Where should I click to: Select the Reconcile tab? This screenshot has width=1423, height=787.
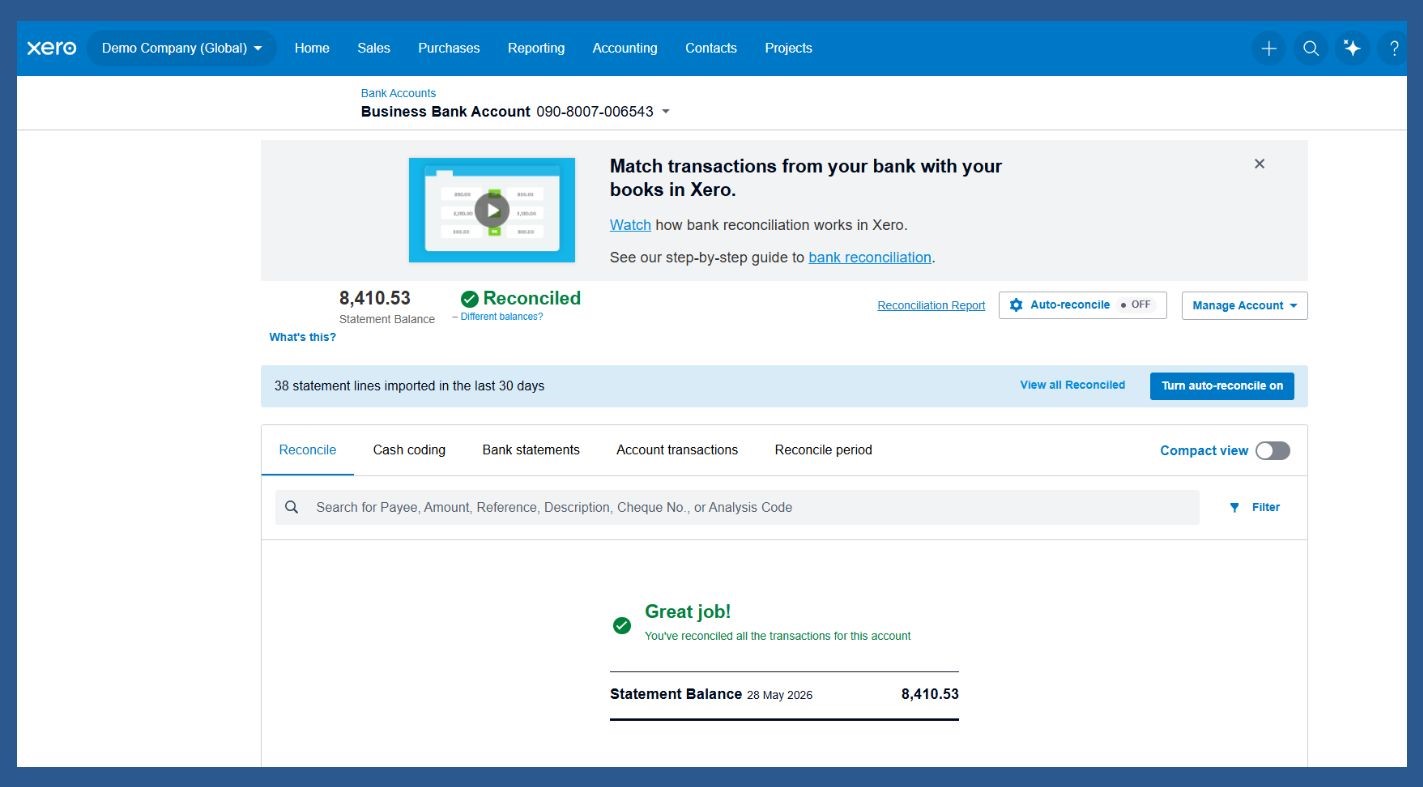pos(308,450)
